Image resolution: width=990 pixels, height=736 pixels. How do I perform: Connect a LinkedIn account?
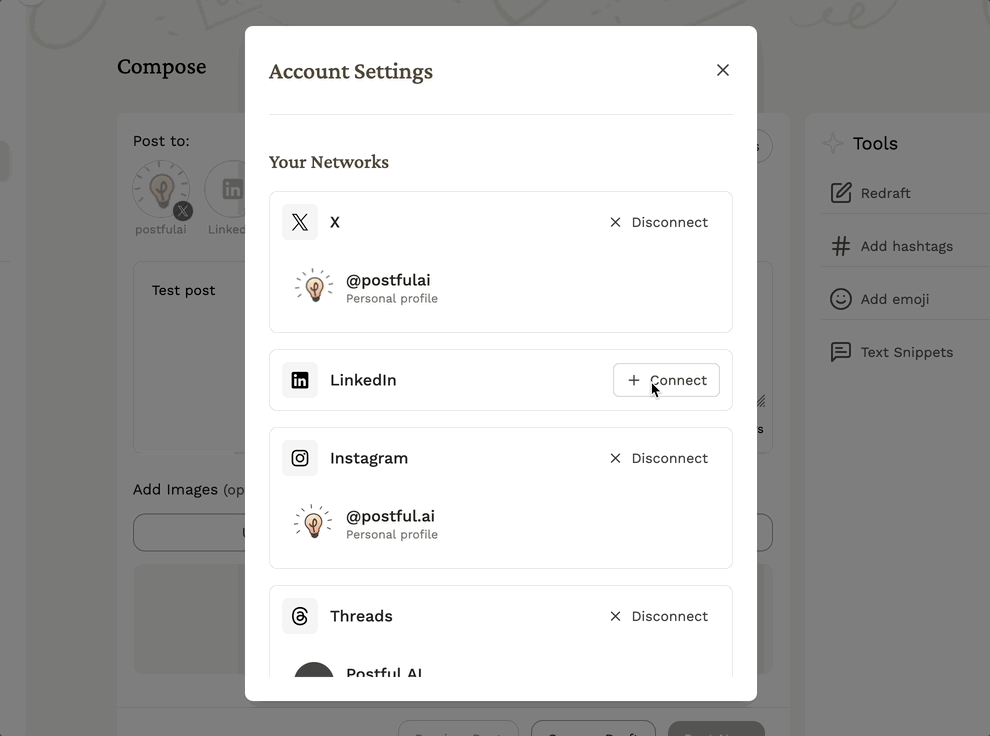click(666, 380)
